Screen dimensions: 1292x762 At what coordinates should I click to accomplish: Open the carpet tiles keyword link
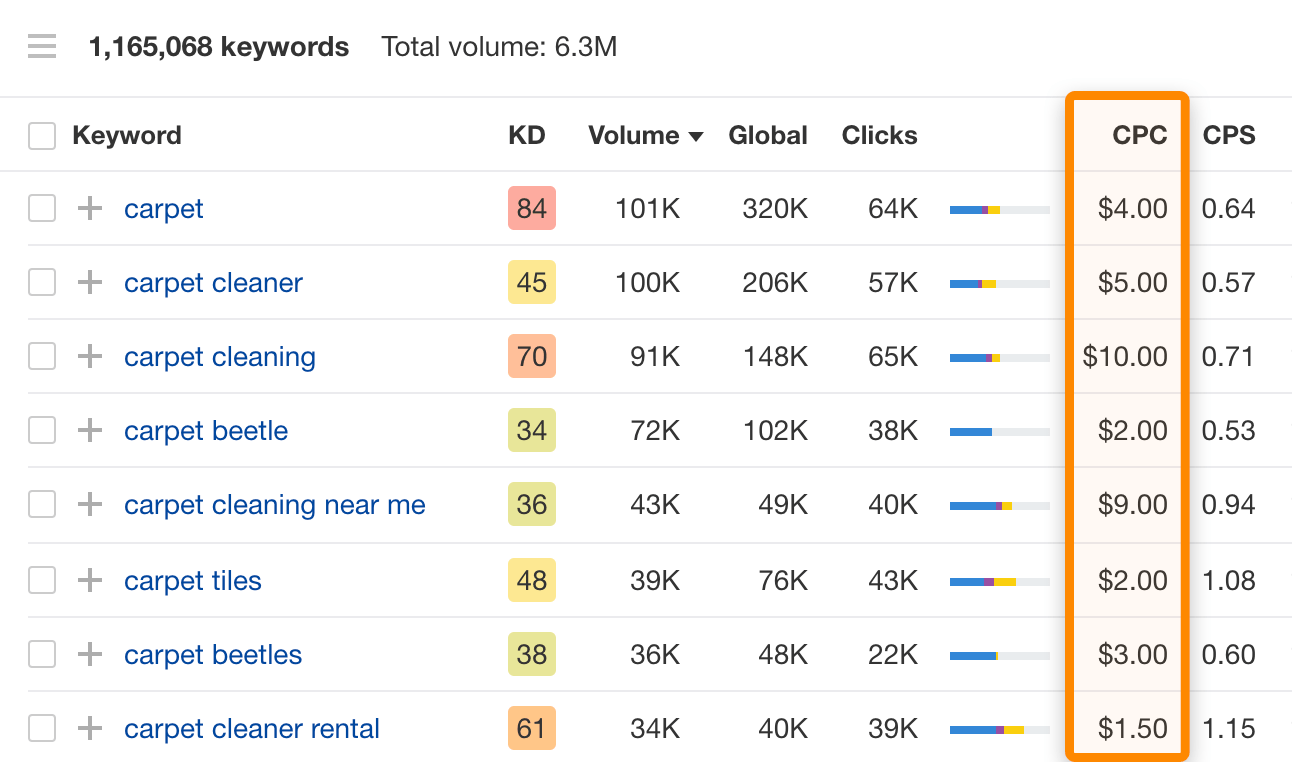[x=193, y=581]
